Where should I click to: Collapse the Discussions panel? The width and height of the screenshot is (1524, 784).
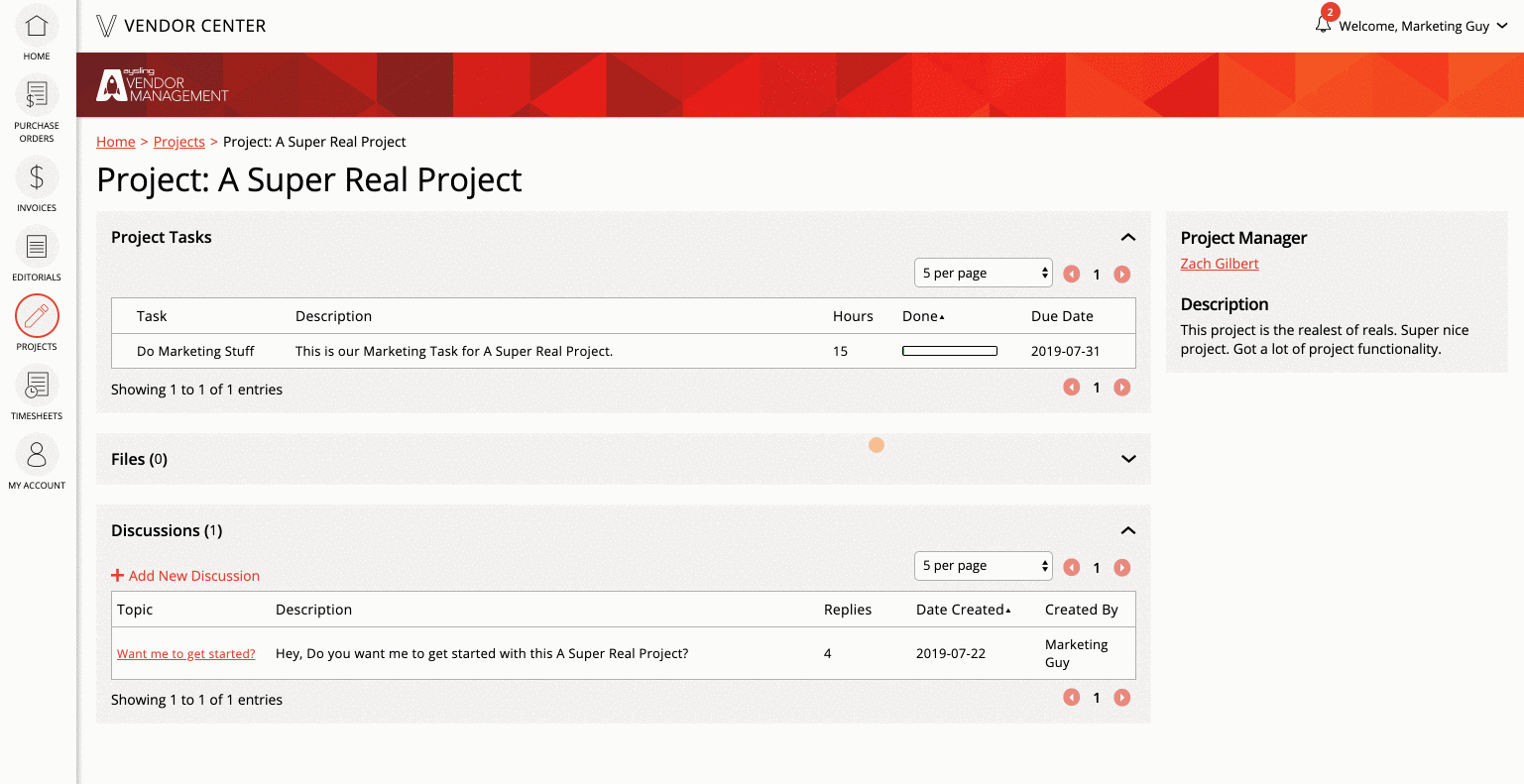click(x=1127, y=530)
